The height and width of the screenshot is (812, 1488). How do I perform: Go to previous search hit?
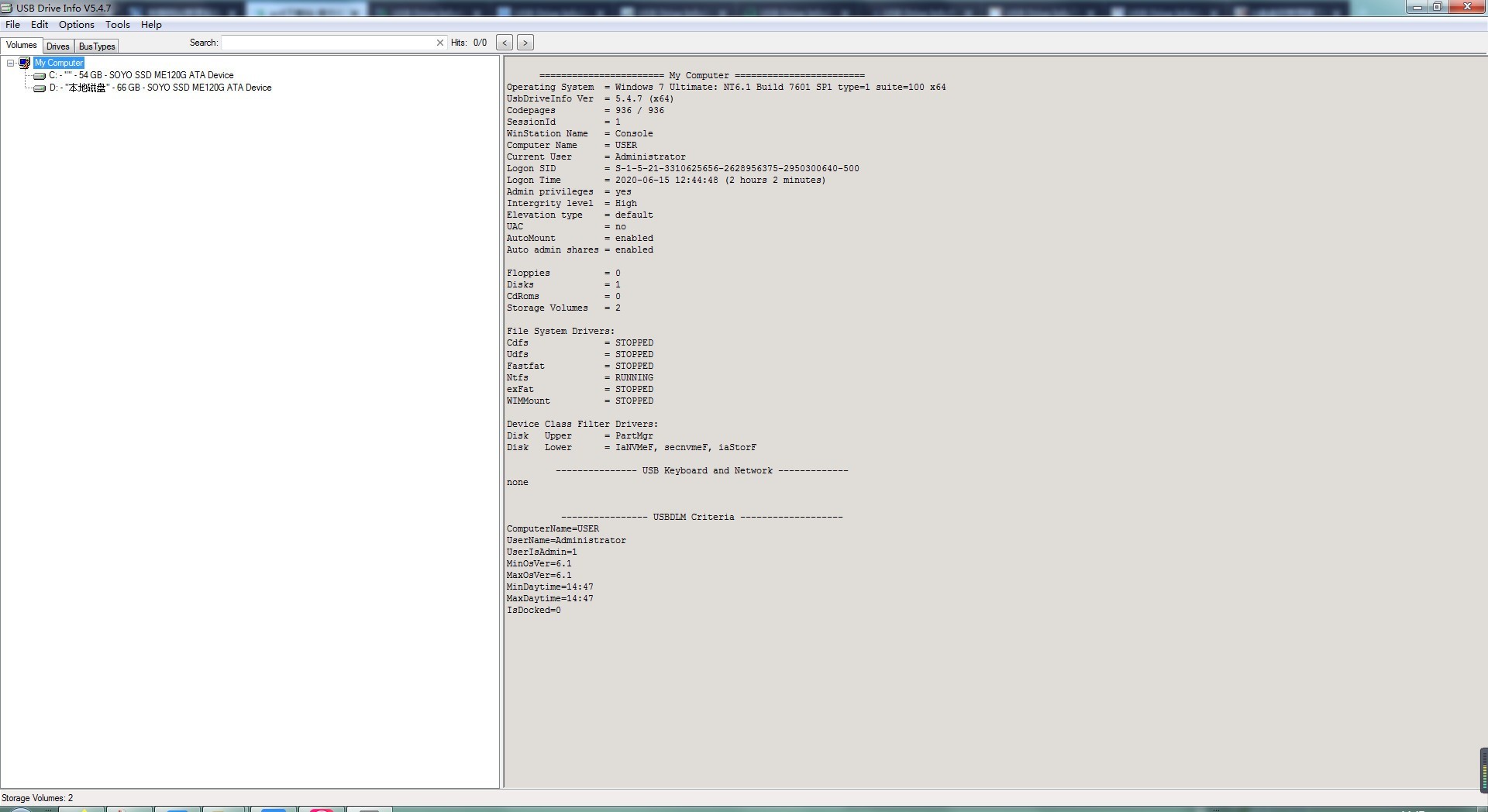[505, 43]
